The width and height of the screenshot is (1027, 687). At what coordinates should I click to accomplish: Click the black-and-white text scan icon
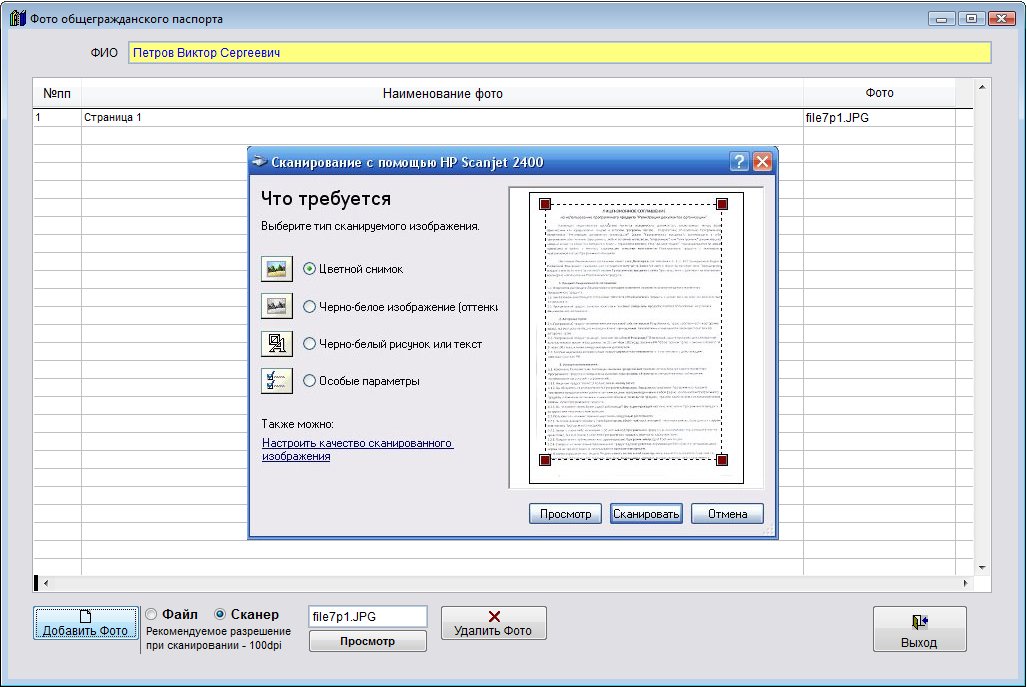pyautogui.click(x=275, y=343)
